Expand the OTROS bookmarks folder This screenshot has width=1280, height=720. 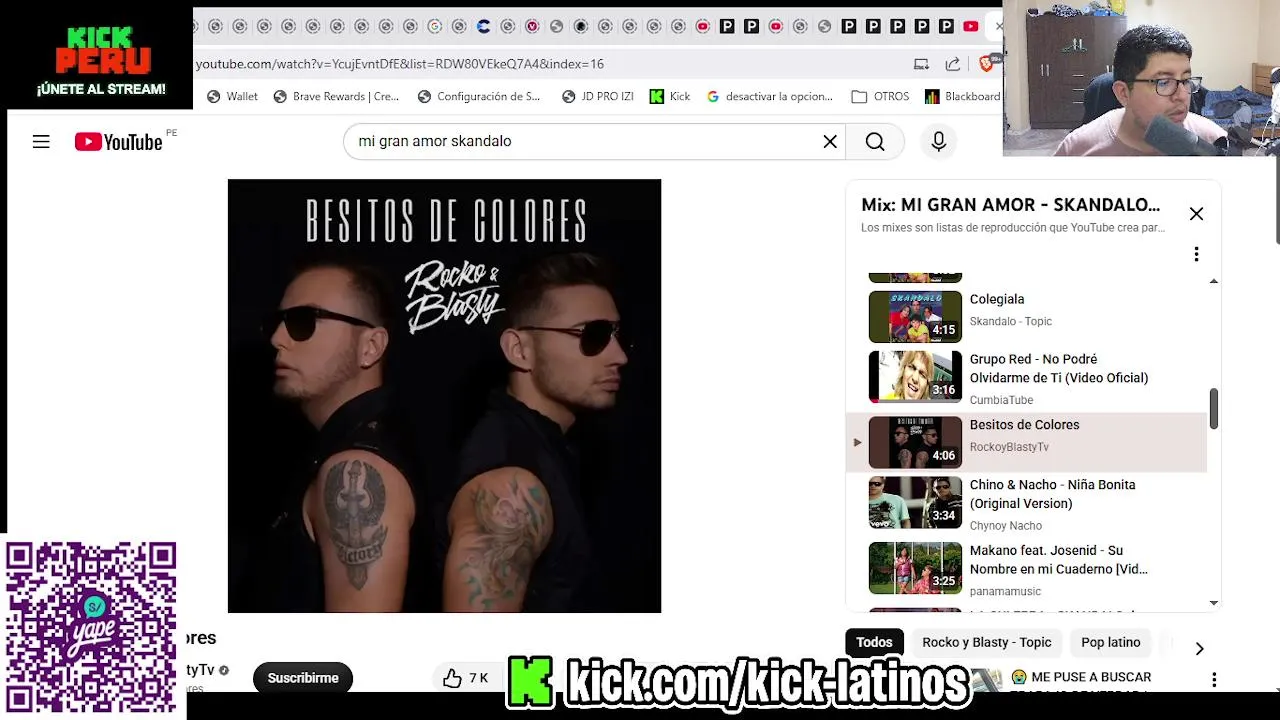click(x=880, y=97)
